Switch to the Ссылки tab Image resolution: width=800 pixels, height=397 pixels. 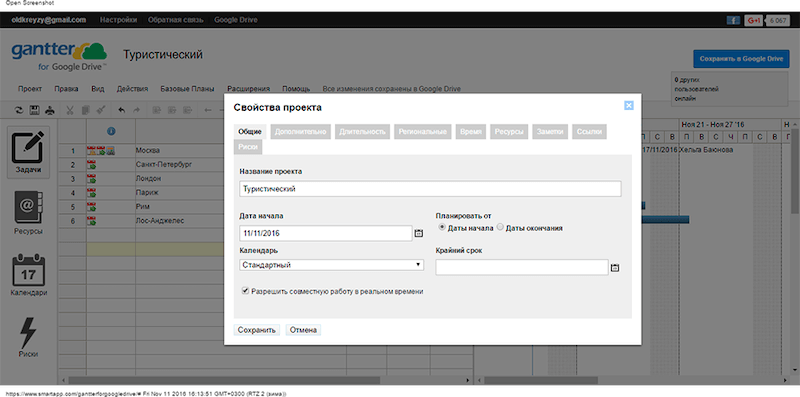point(589,132)
